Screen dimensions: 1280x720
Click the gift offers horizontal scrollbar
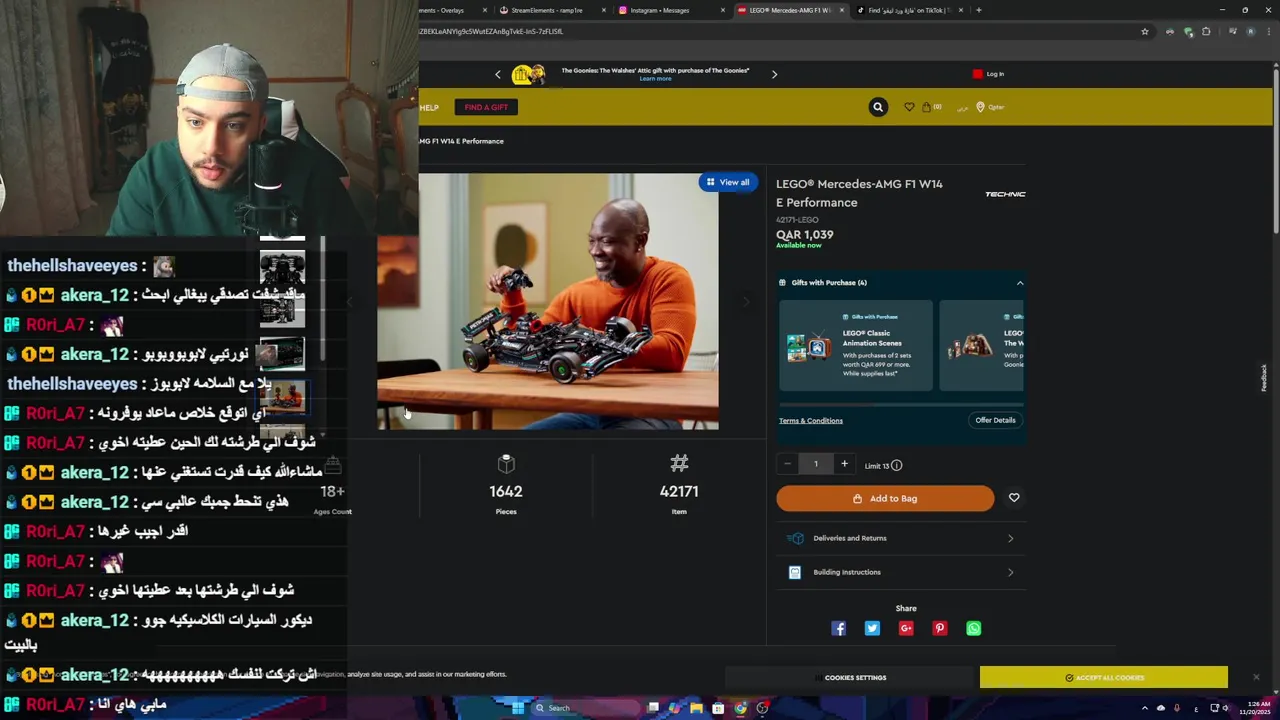point(901,407)
